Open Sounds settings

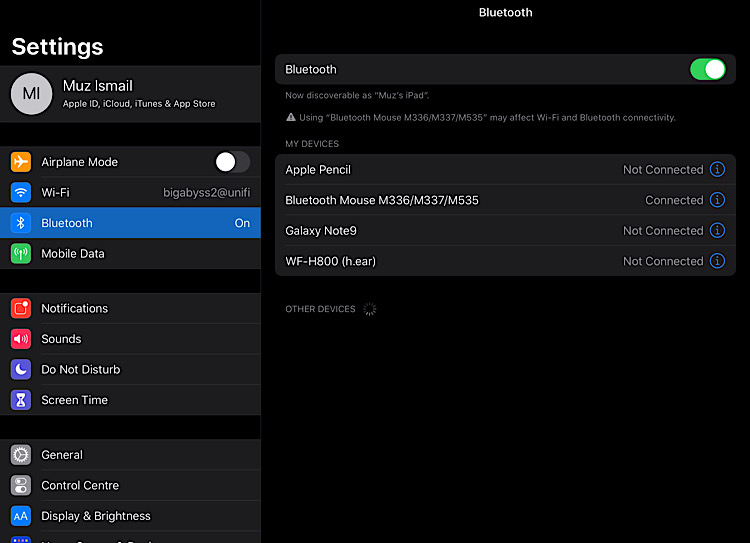(130, 339)
